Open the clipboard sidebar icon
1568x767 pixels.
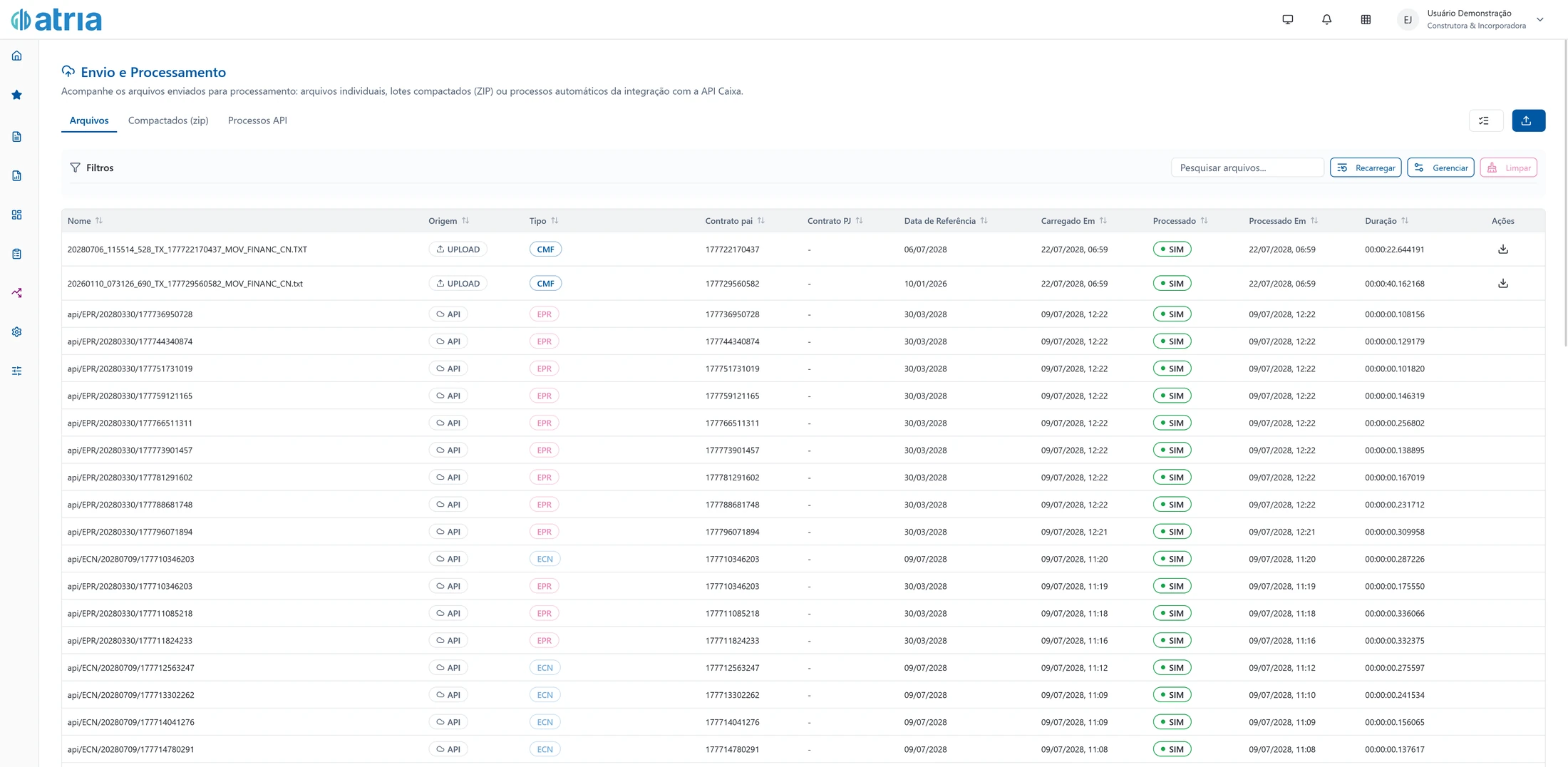17,254
